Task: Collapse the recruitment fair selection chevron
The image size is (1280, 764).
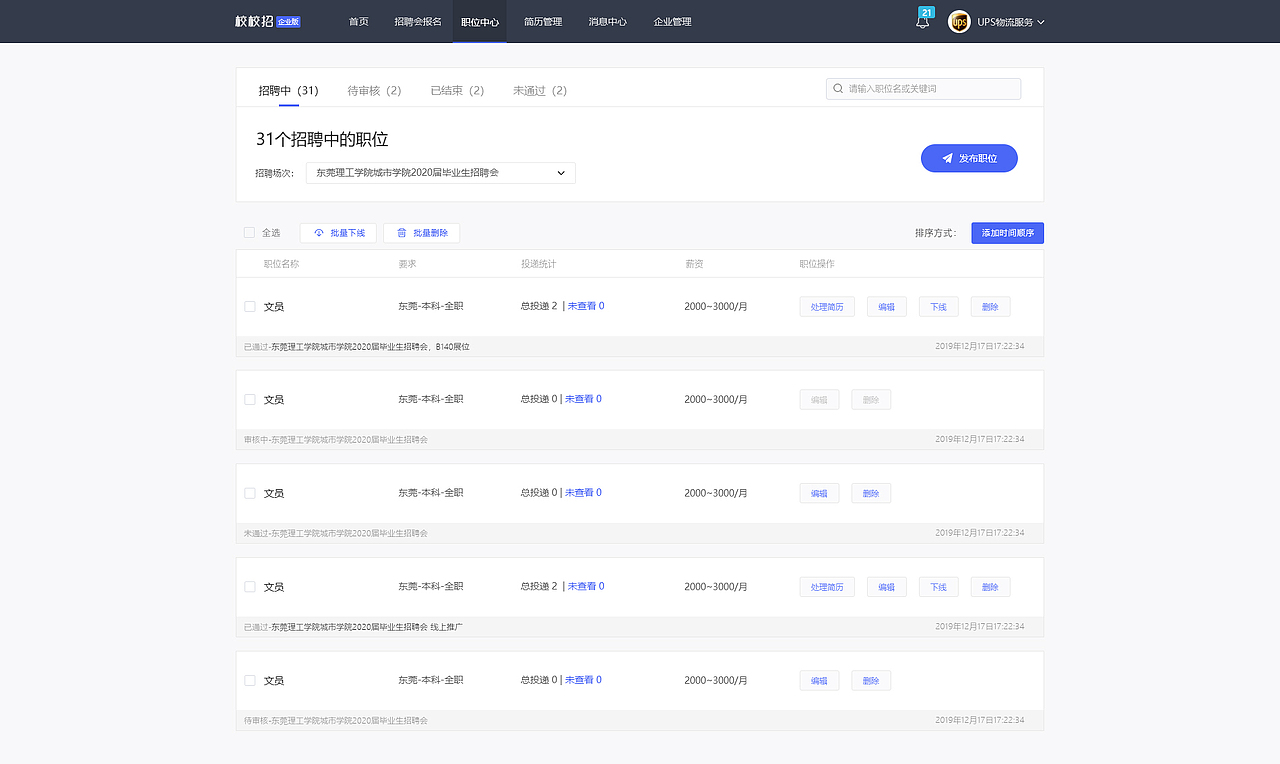Action: click(x=560, y=172)
